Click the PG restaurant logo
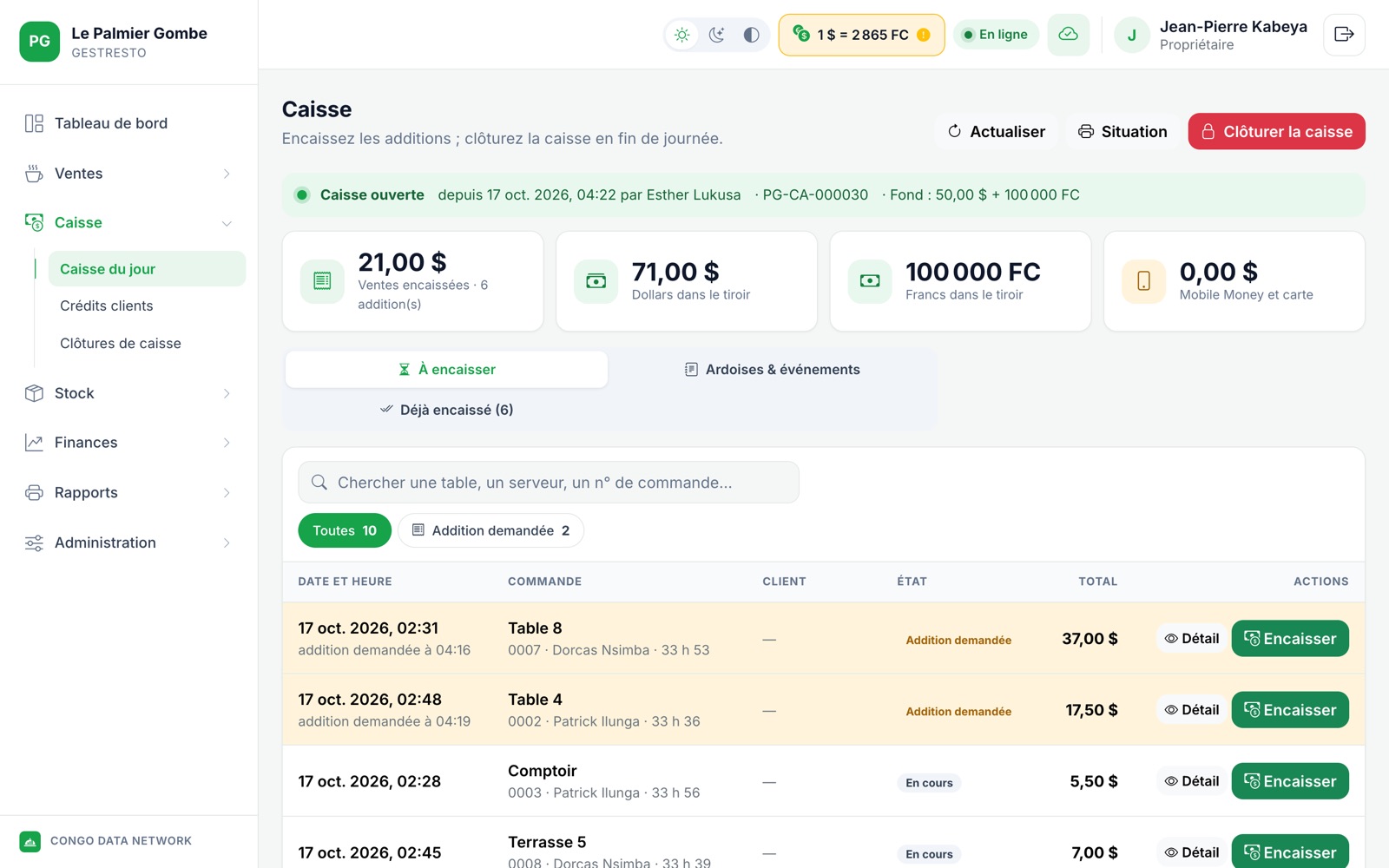The image size is (1389, 868). pyautogui.click(x=40, y=42)
